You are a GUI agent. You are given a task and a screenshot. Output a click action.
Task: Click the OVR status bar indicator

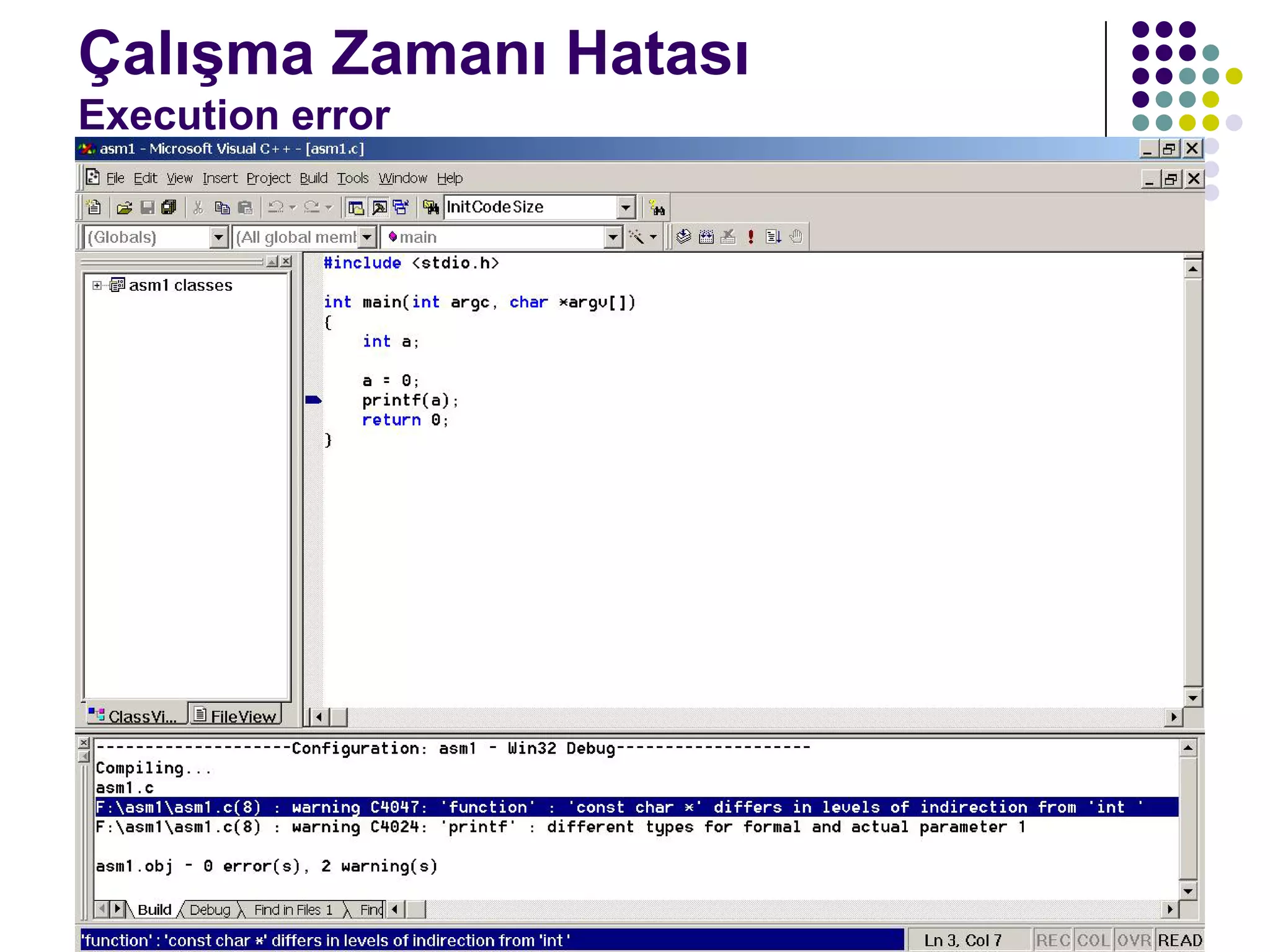coord(1134,940)
